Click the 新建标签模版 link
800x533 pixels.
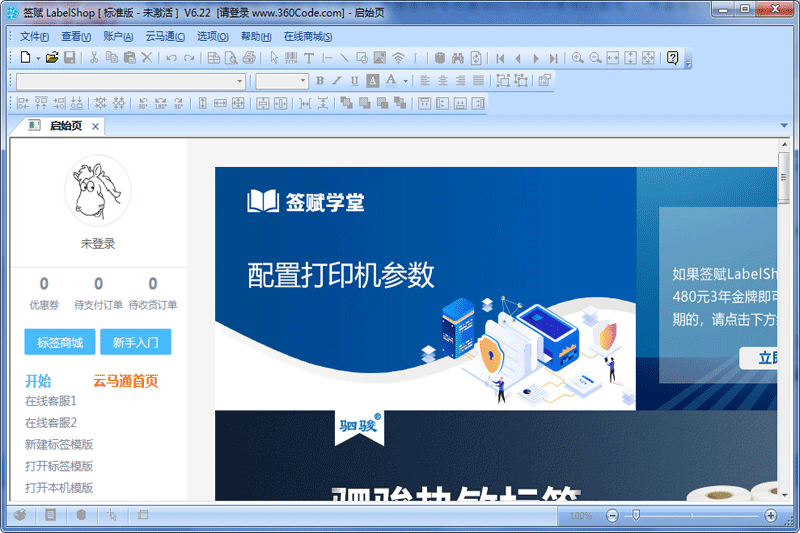59,444
